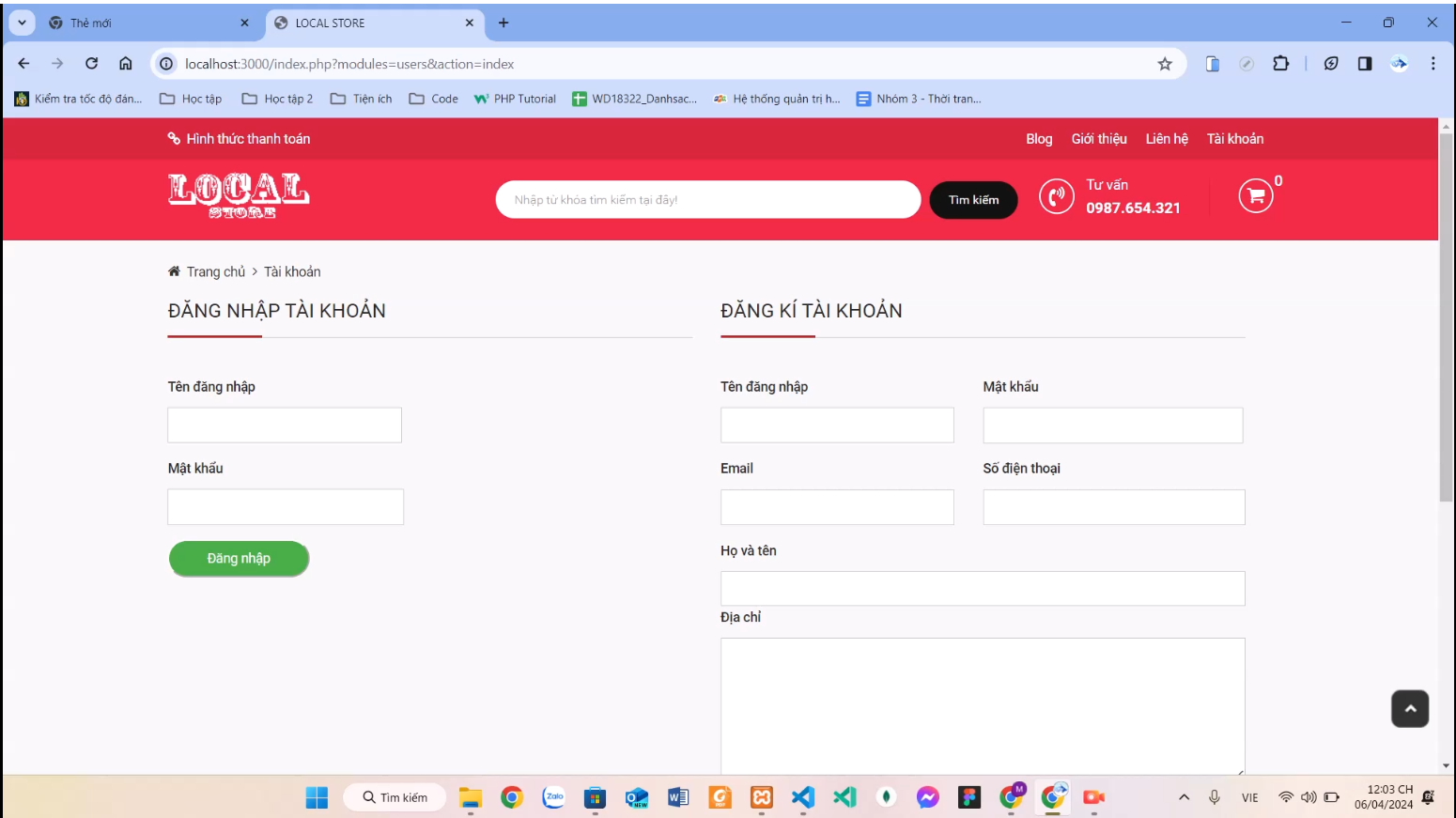1456x818 pixels.
Task: Switch to the "Thẻ mới" tab
Action: (x=150, y=23)
